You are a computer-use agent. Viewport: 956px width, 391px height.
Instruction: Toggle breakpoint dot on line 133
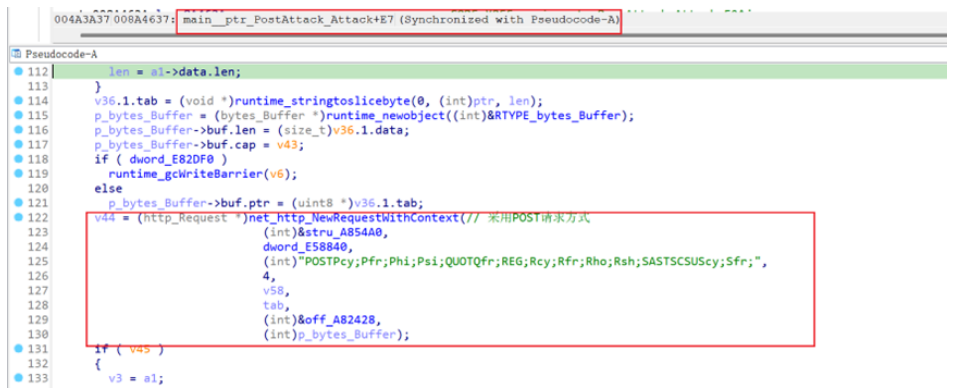tap(18, 379)
